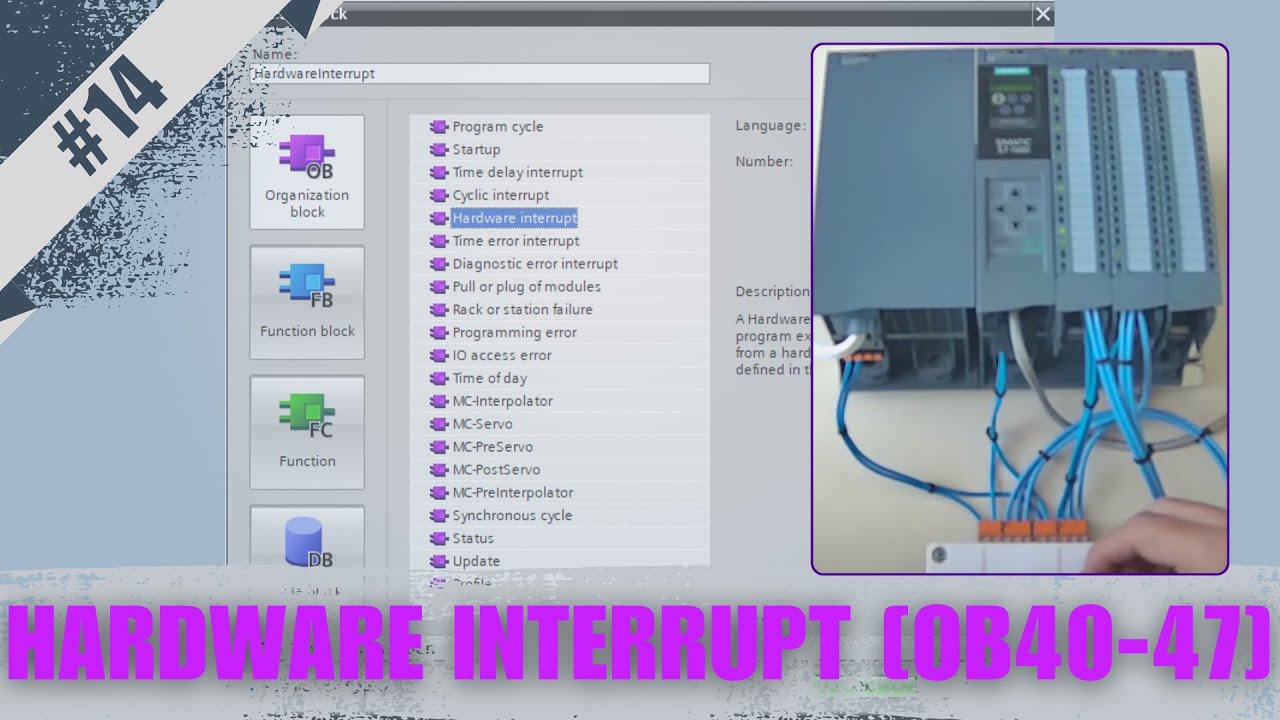The image size is (1280, 720).
Task: Click the PLC hardware video inset
Action: (x=1020, y=309)
